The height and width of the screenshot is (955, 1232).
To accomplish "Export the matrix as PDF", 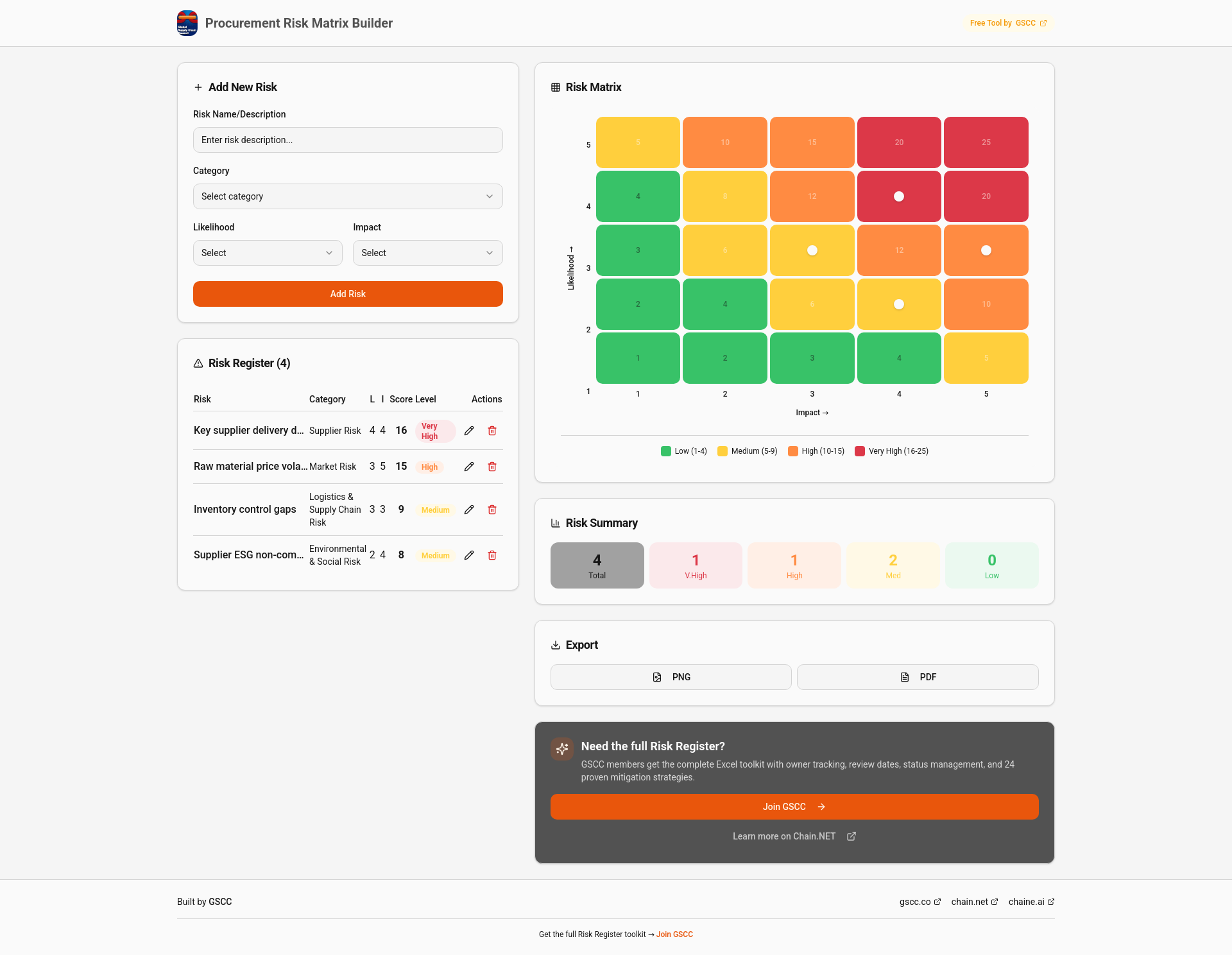I will tap(918, 677).
